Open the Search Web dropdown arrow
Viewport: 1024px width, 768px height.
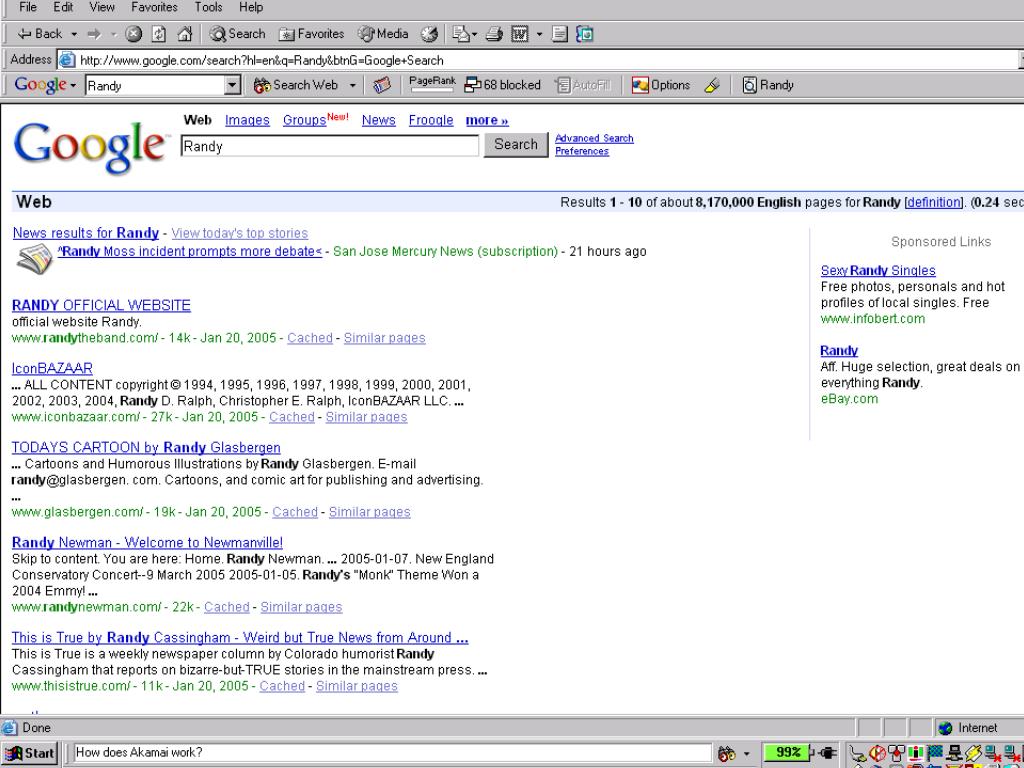click(353, 85)
